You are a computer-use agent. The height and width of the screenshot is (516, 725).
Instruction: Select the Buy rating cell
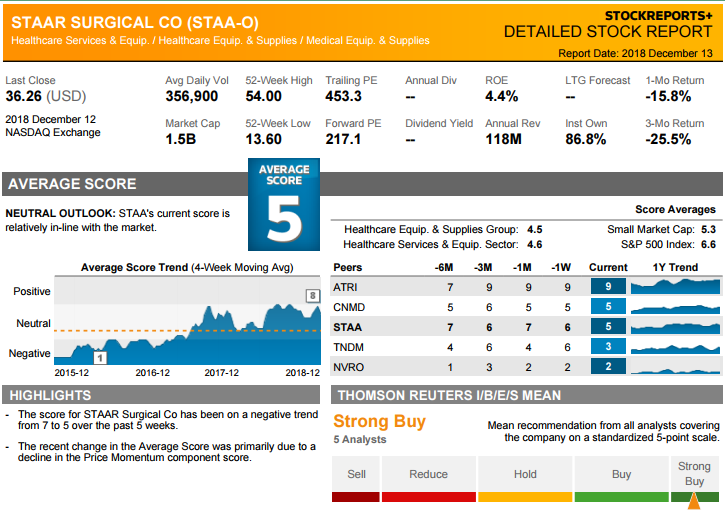pyautogui.click(x=621, y=474)
